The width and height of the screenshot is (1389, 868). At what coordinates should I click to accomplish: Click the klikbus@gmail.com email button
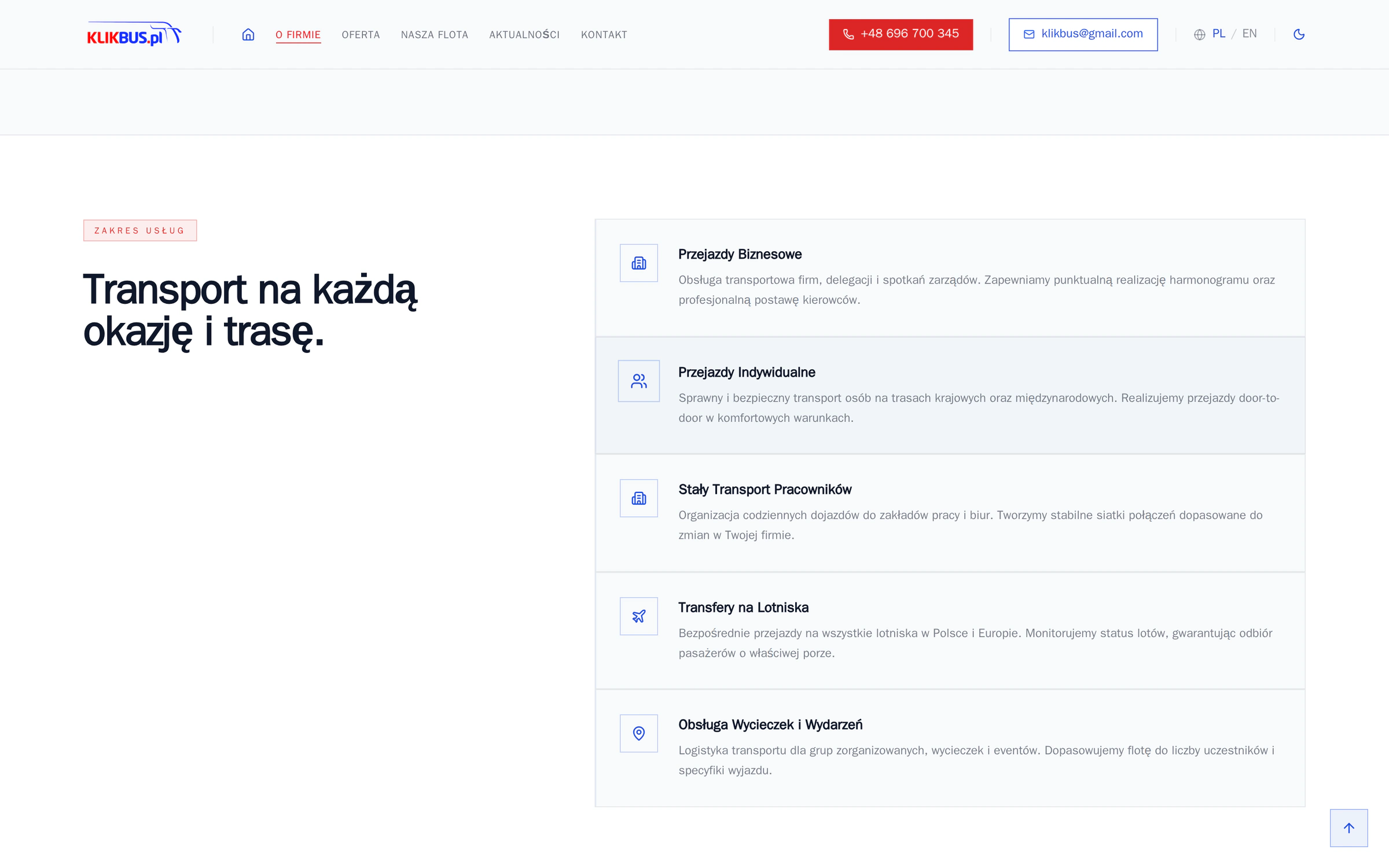(x=1083, y=35)
